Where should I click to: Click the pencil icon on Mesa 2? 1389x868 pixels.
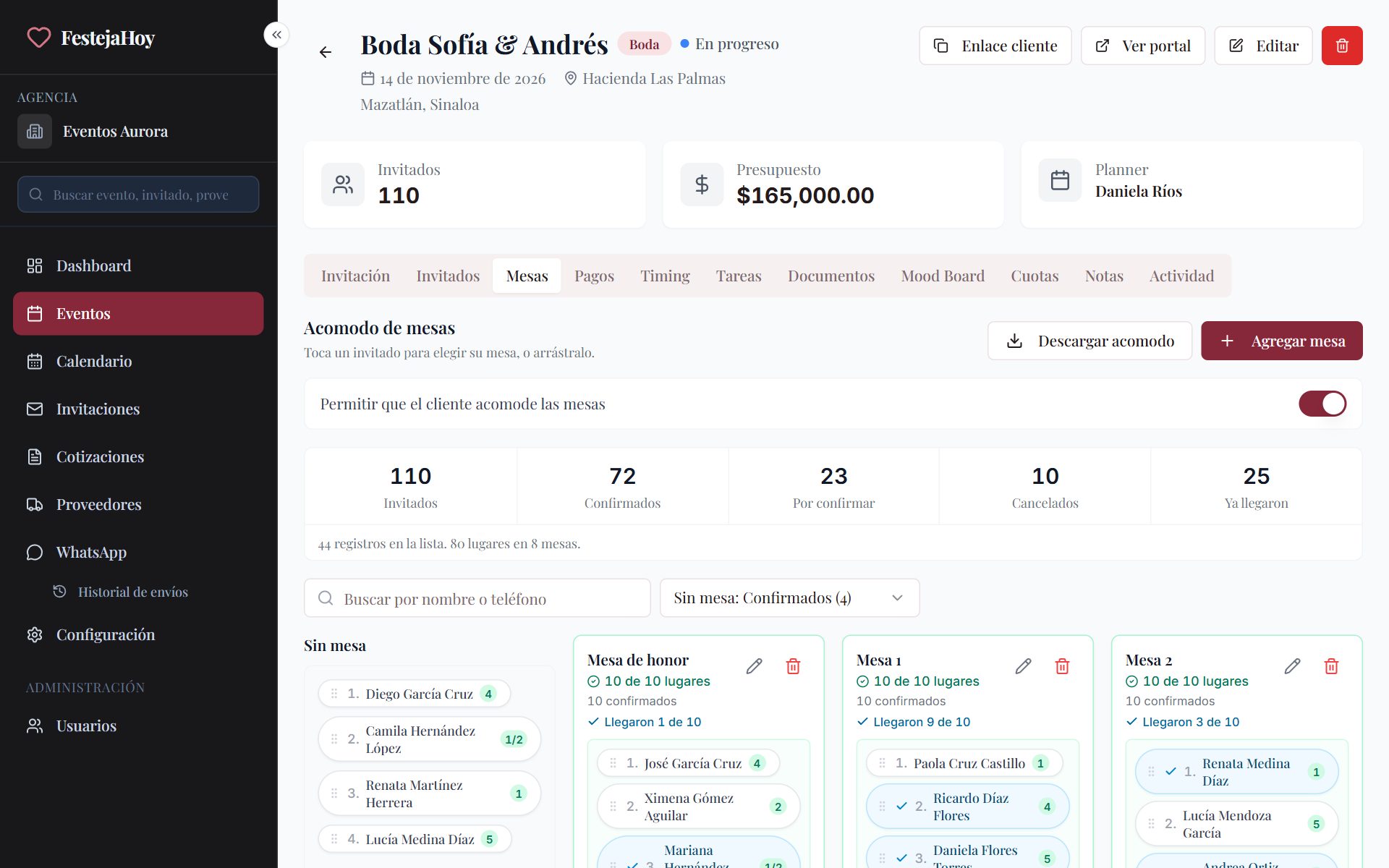(x=1292, y=666)
